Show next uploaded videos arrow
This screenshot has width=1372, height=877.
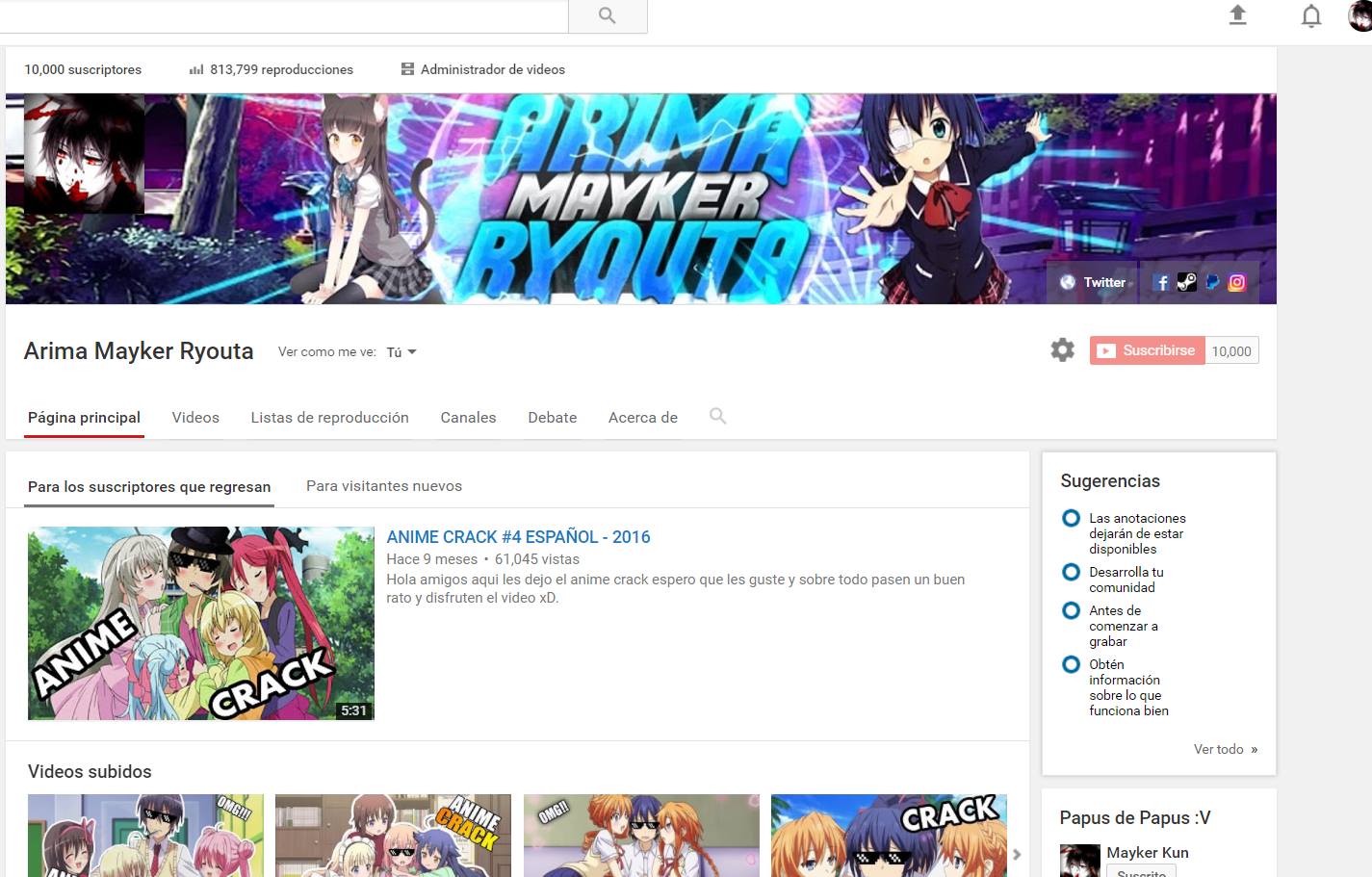[1017, 854]
